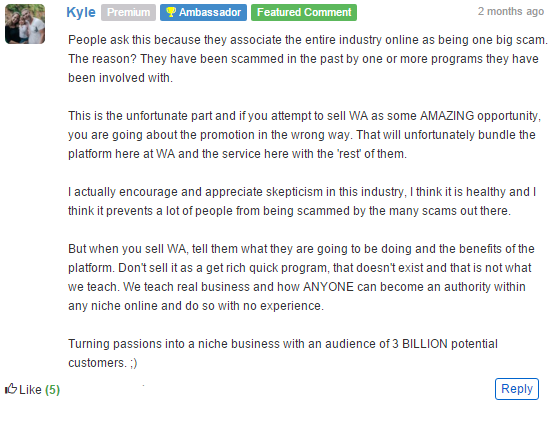
Task: Click the paragraph starting 'This is the unfortunate part'
Action: coord(304,135)
